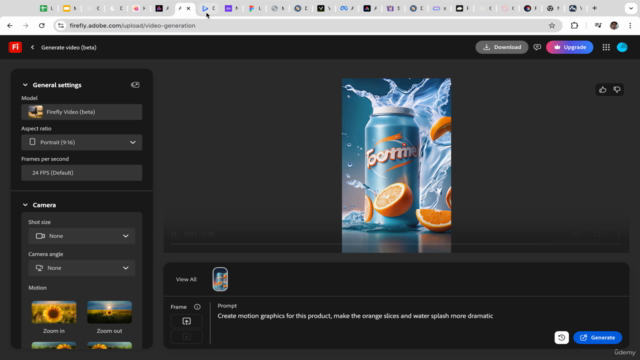The width and height of the screenshot is (640, 360).
Task: Like the video with thumbs up
Action: [x=602, y=90]
